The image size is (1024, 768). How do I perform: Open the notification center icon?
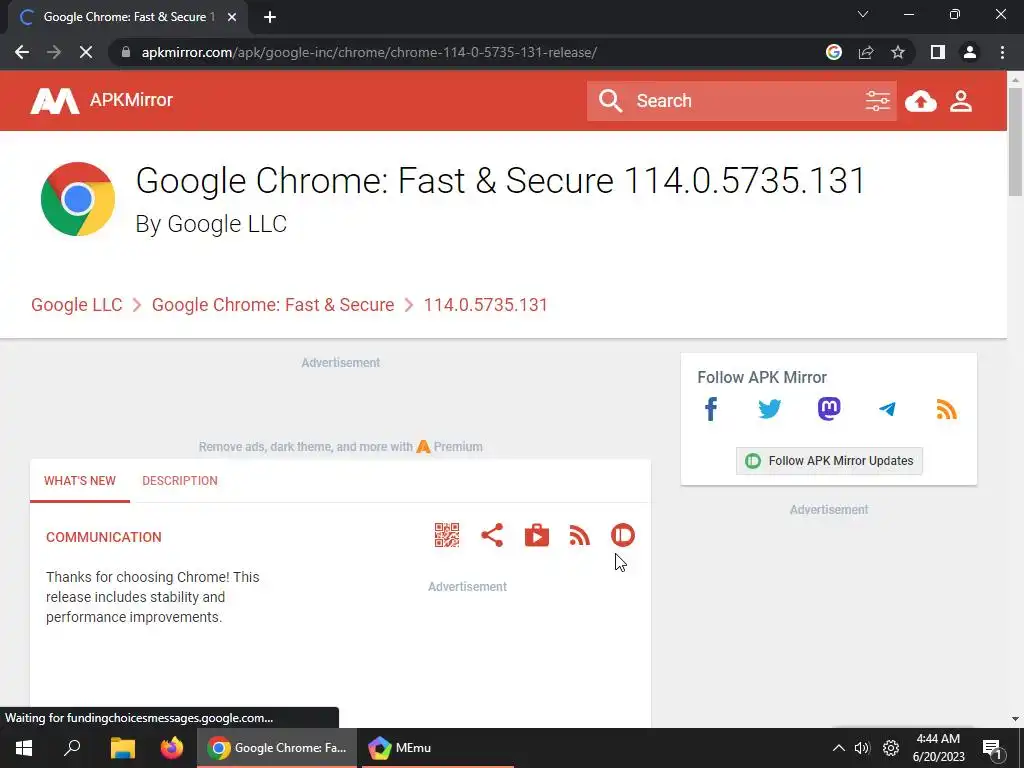[993, 748]
